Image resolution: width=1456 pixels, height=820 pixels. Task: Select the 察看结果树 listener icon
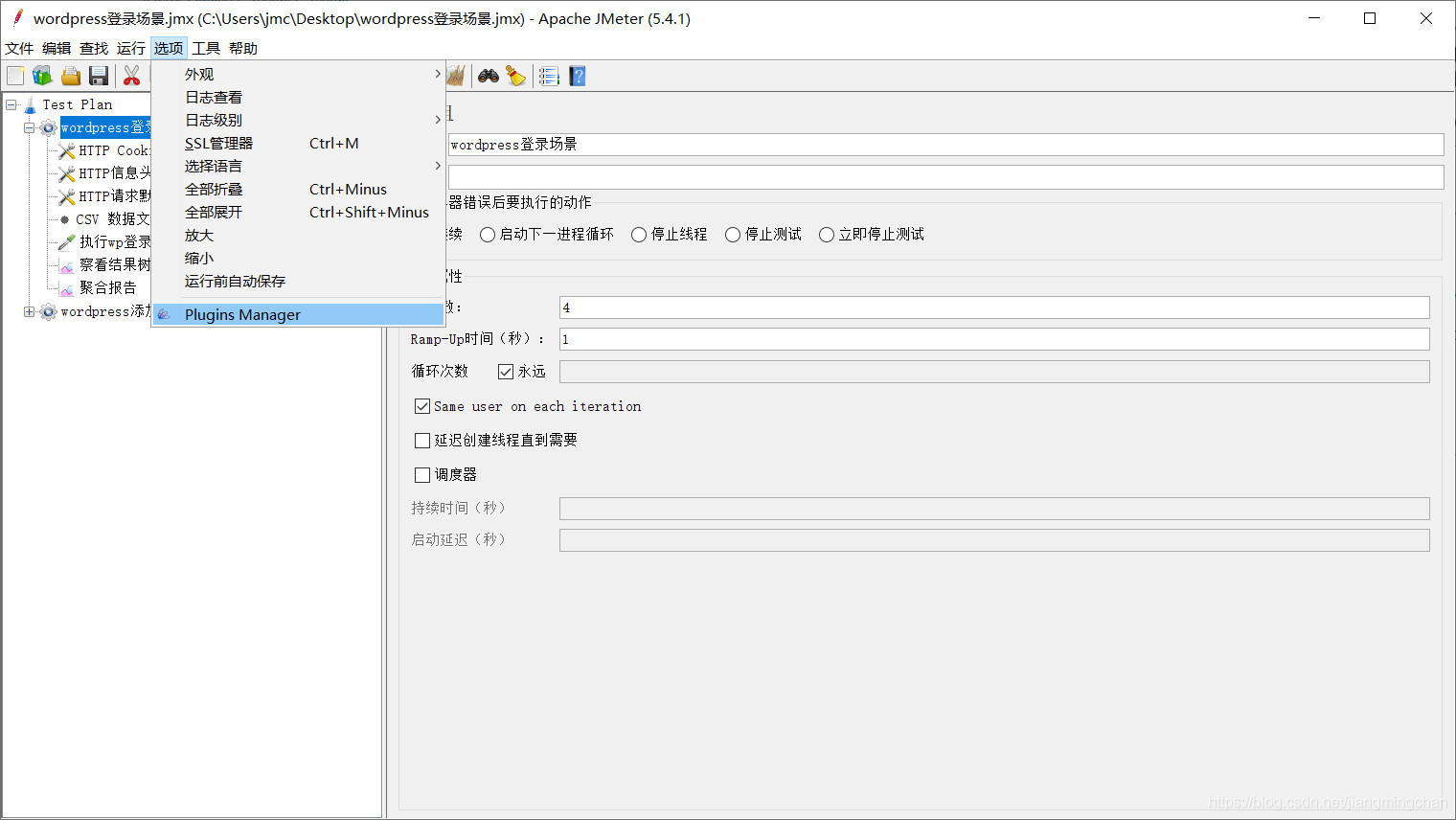[x=66, y=265]
